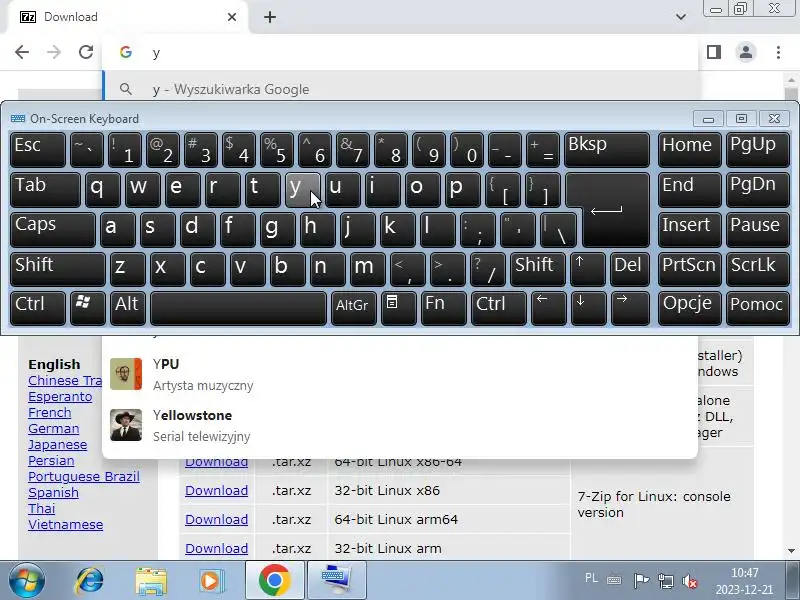Screen dimensions: 800x600
Task: Tap the up arrow key
Action: [588, 269]
